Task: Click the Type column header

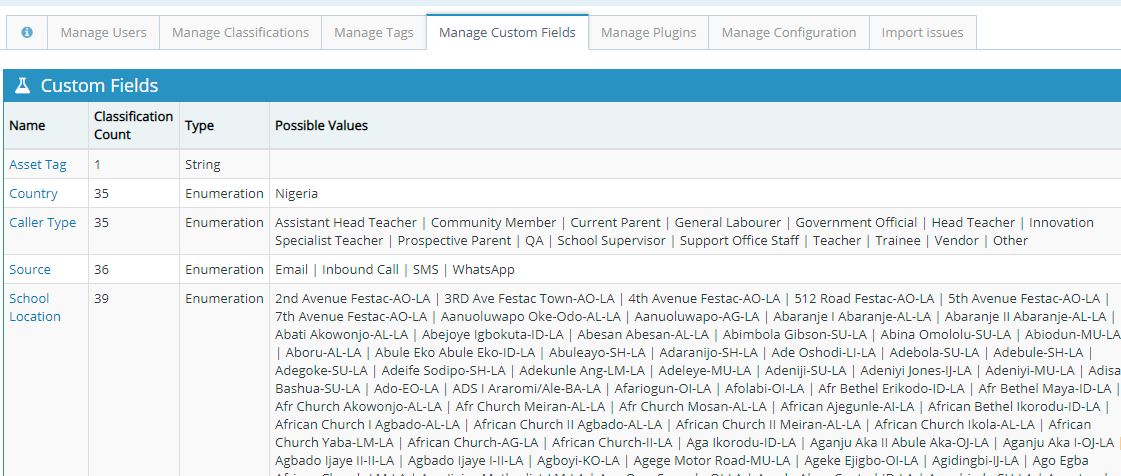Action: [x=199, y=126]
